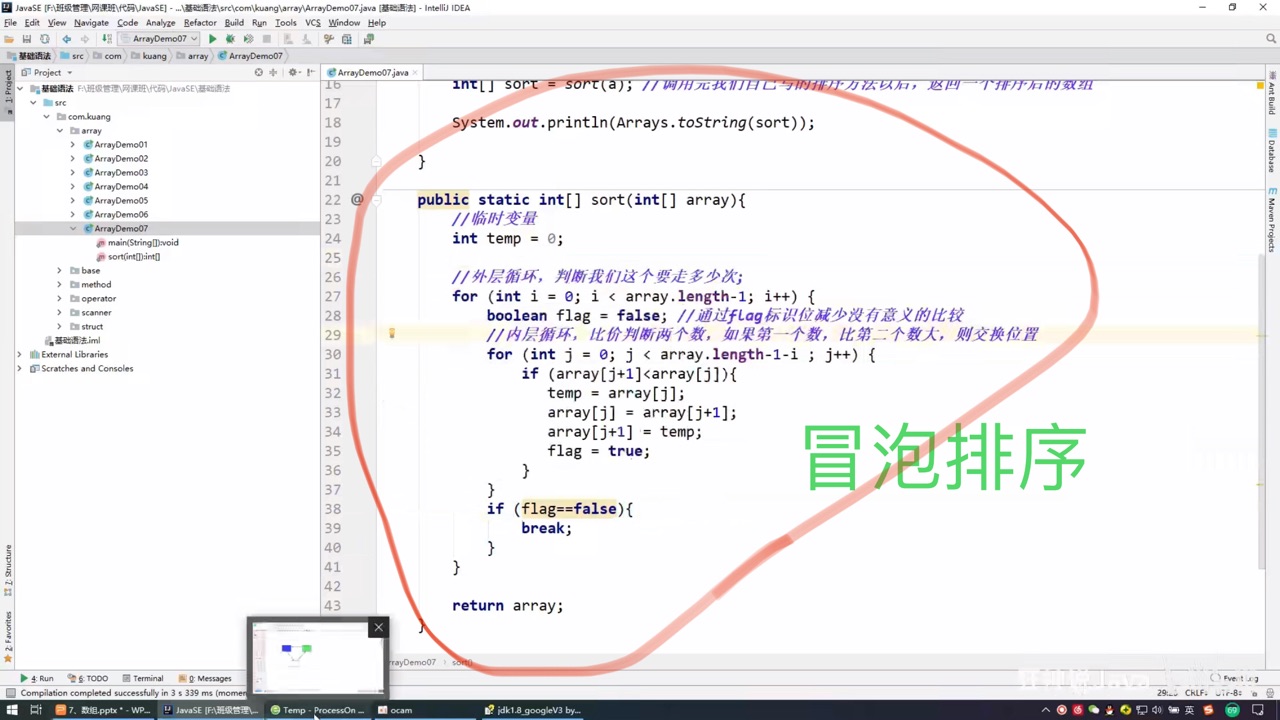The width and height of the screenshot is (1280, 720).
Task: Click the src breadcrumb in the navigation bar
Action: 70,56
